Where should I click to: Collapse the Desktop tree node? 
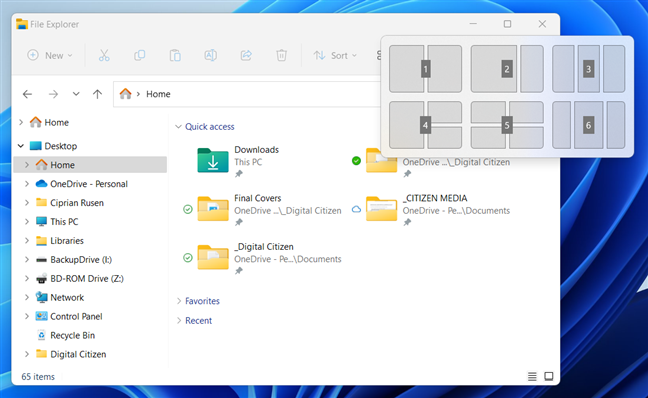pyautogui.click(x=21, y=146)
